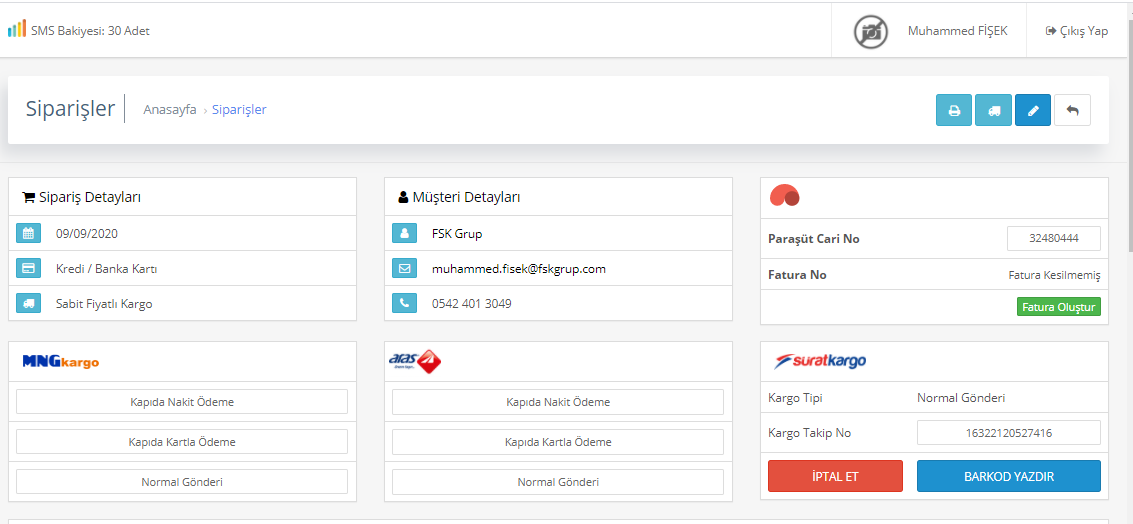The width and height of the screenshot is (1133, 524).
Task: Click the SMS Bakiyesi: 30 Adet text
Action: click(x=90, y=31)
